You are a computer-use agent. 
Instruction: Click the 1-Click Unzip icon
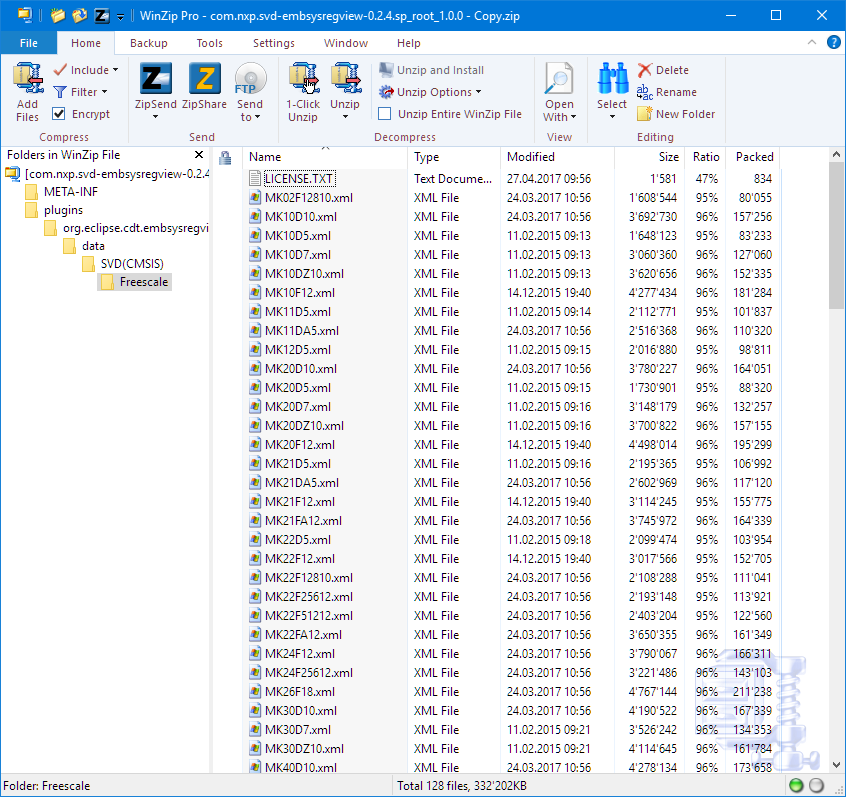tap(303, 80)
